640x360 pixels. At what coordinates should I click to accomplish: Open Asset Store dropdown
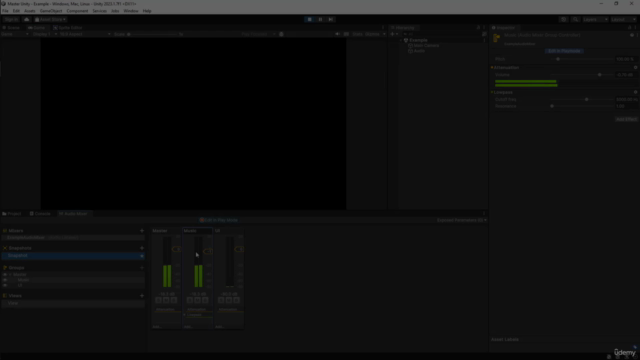[50, 19]
